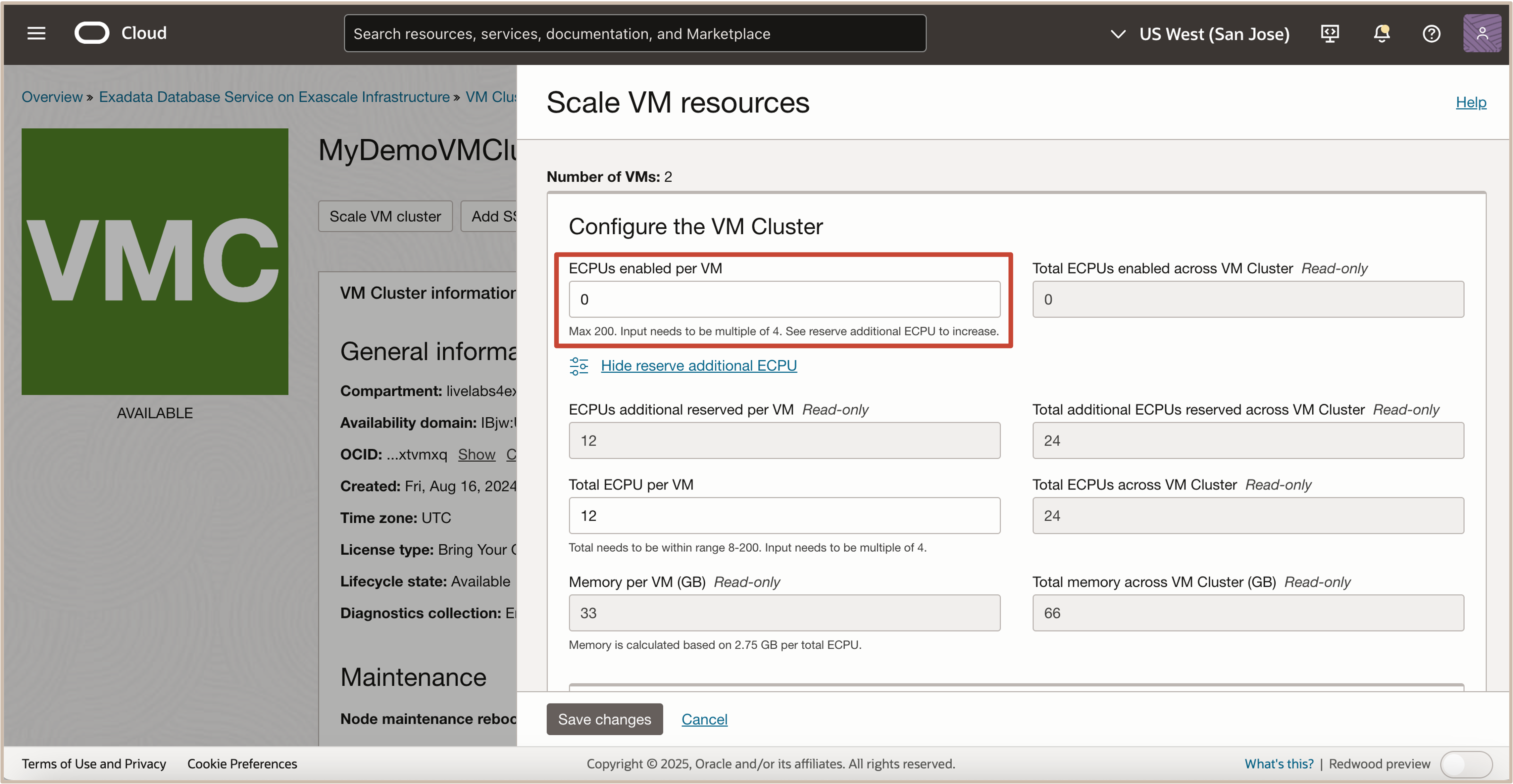Click What's this? link in footer
Screen dimensions: 1513x784
click(x=1279, y=763)
